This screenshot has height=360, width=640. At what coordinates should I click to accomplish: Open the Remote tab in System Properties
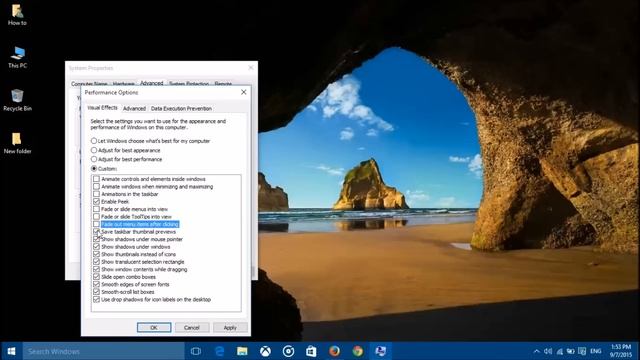[223, 84]
